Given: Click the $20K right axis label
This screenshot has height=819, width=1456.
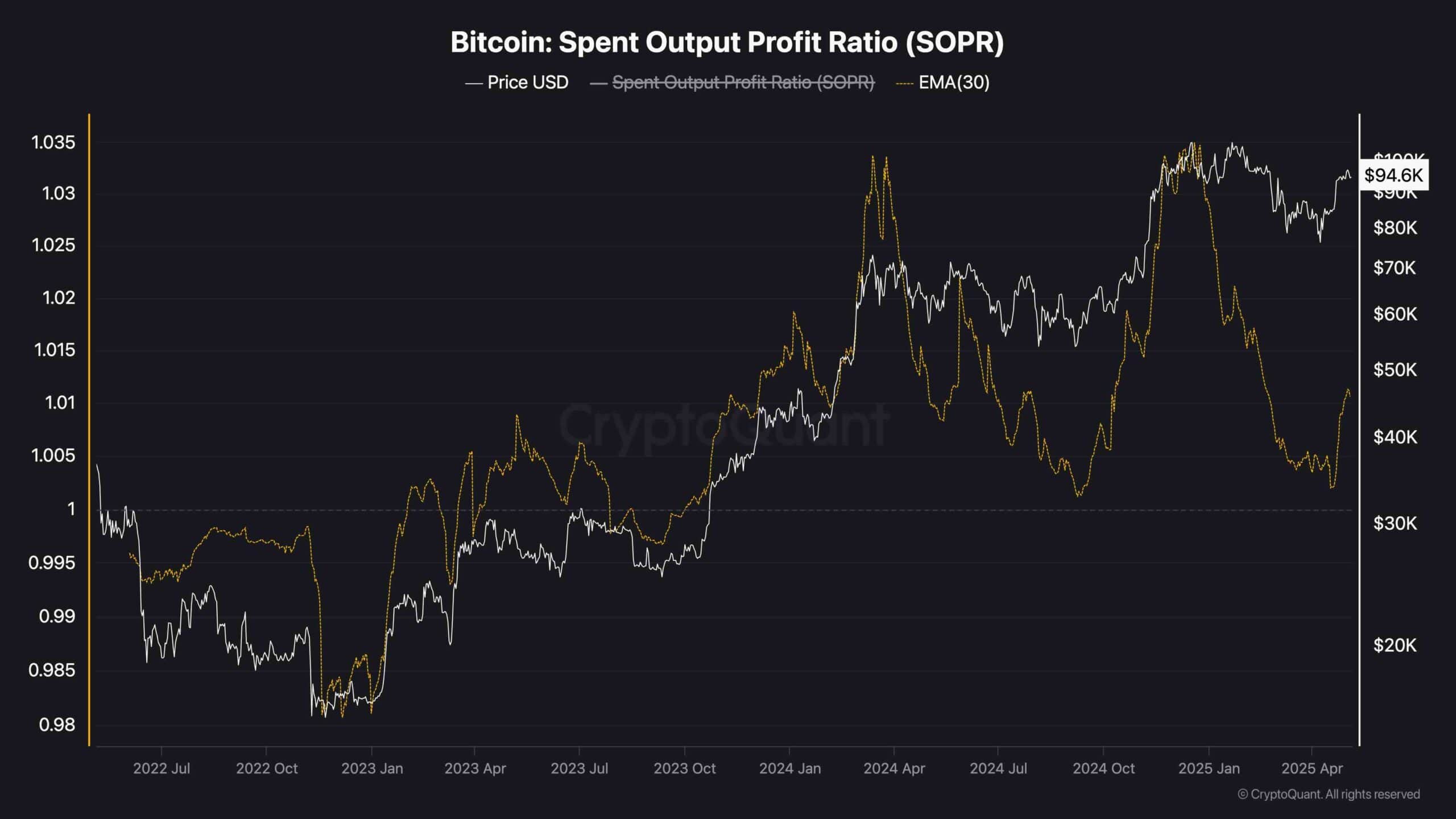Looking at the screenshot, I should (1395, 645).
